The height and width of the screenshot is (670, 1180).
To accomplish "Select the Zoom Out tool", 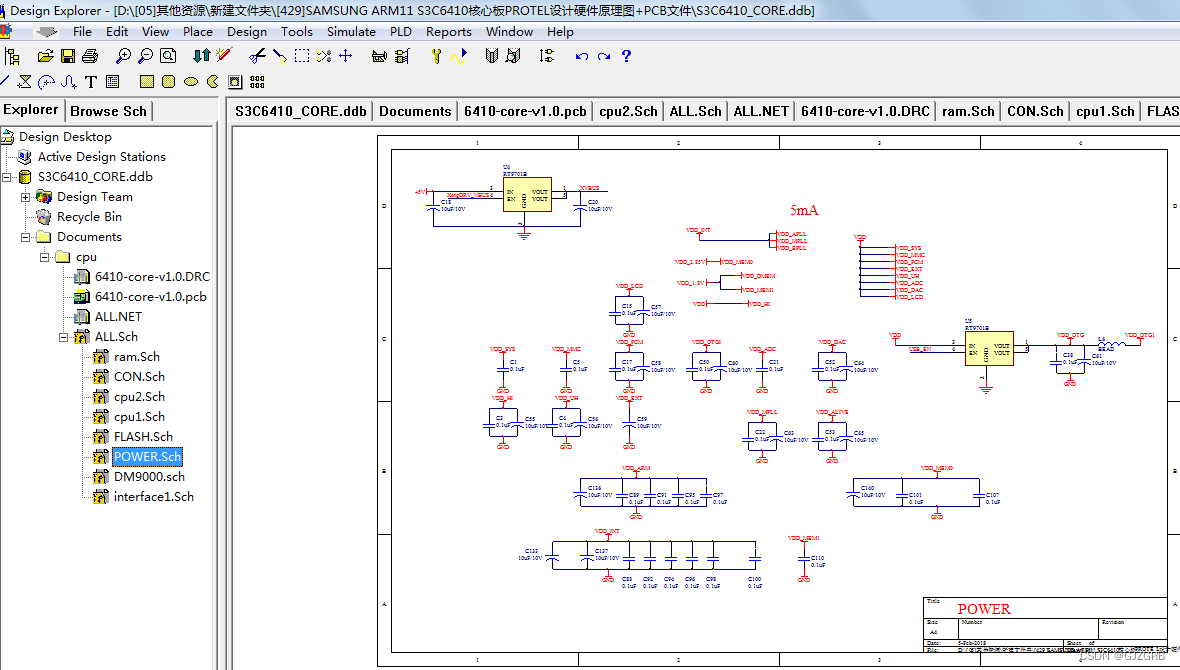I will point(144,56).
